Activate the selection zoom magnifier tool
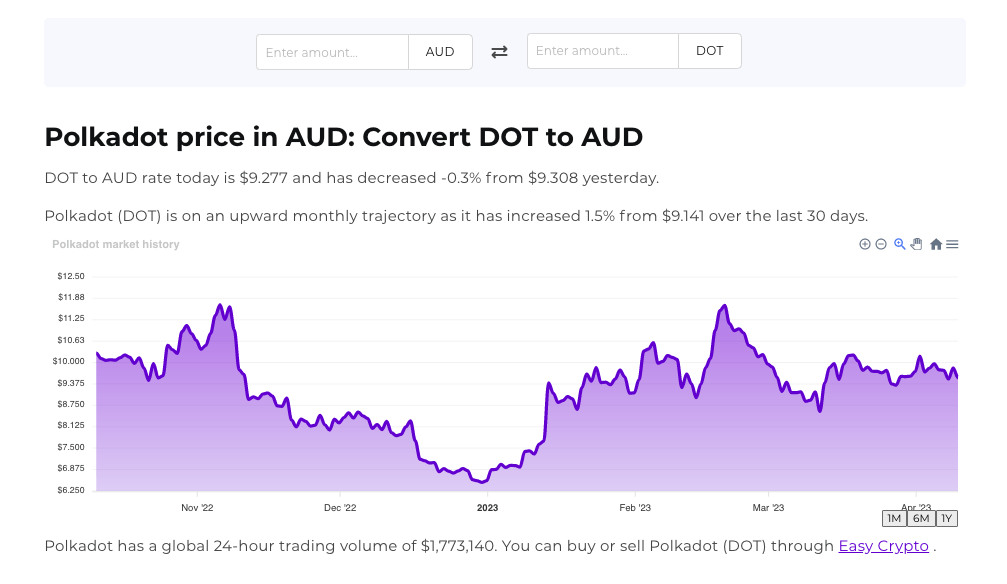This screenshot has width=1007, height=584. (x=900, y=244)
